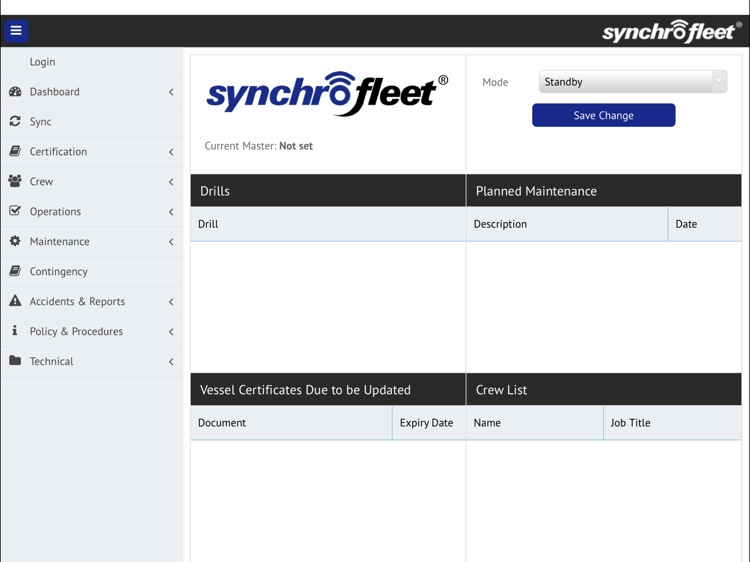Click the Maintenance gear icon
Image resolution: width=750 pixels, height=562 pixels.
coord(15,241)
